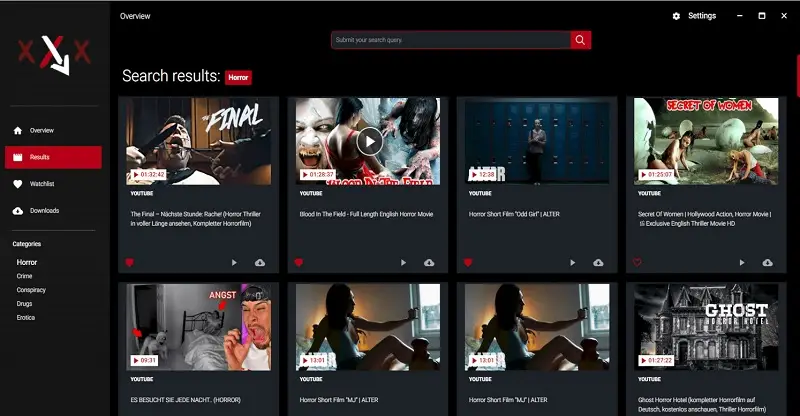The width and height of the screenshot is (800, 416).
Task: Click the 01:32:42 duration badge
Action: 148,175
